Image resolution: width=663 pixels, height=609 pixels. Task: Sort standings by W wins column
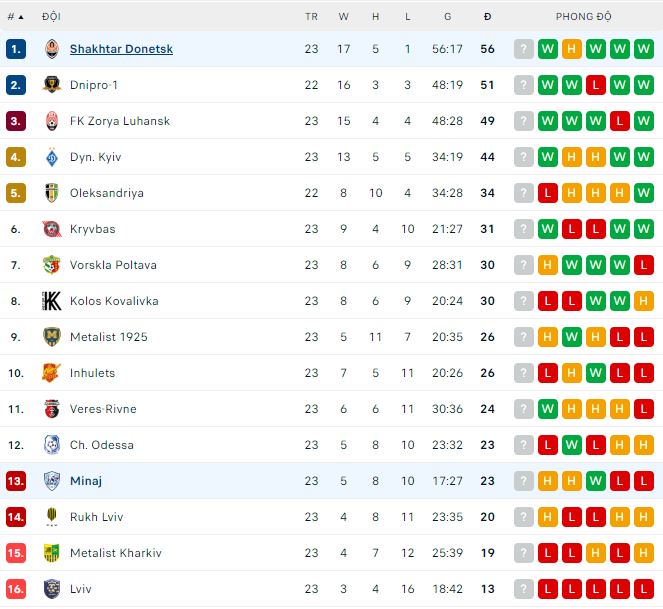click(x=344, y=17)
